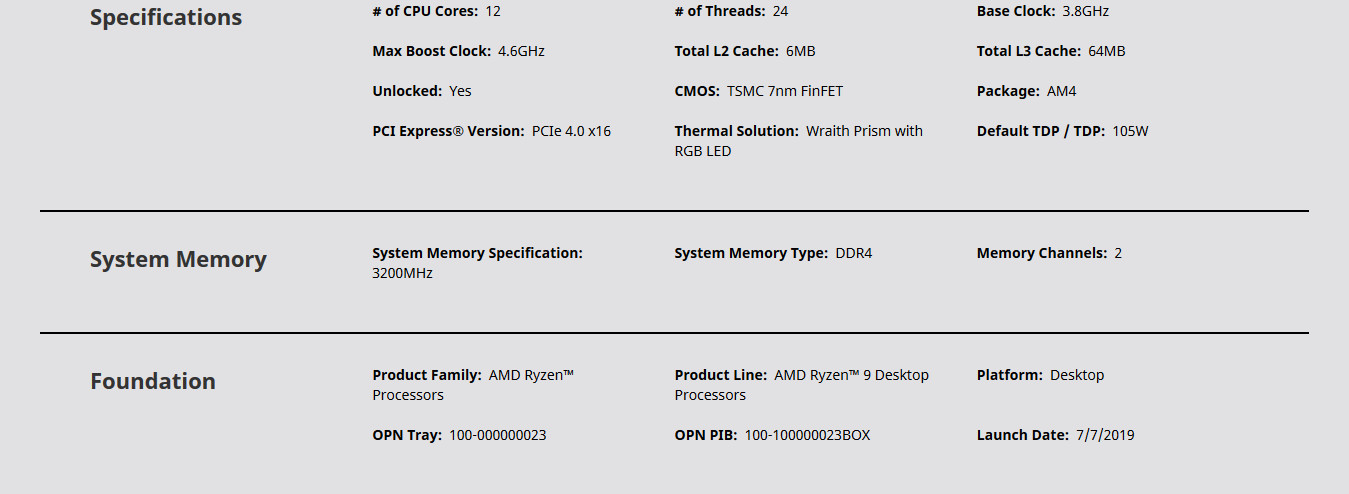Click the Total L3 Cache entry
This screenshot has width=1349, height=494.
(1050, 51)
